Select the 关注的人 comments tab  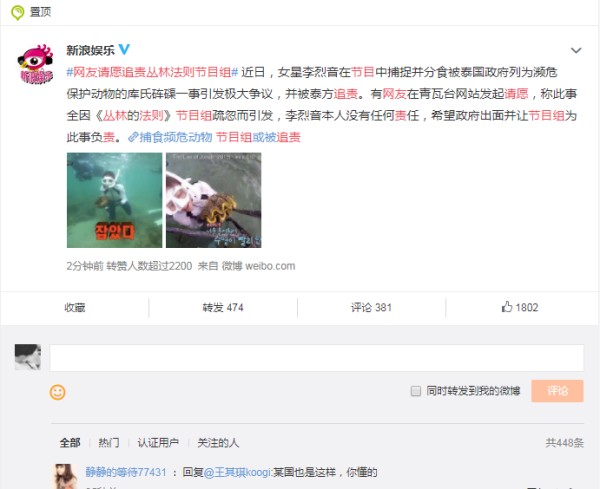218,443
